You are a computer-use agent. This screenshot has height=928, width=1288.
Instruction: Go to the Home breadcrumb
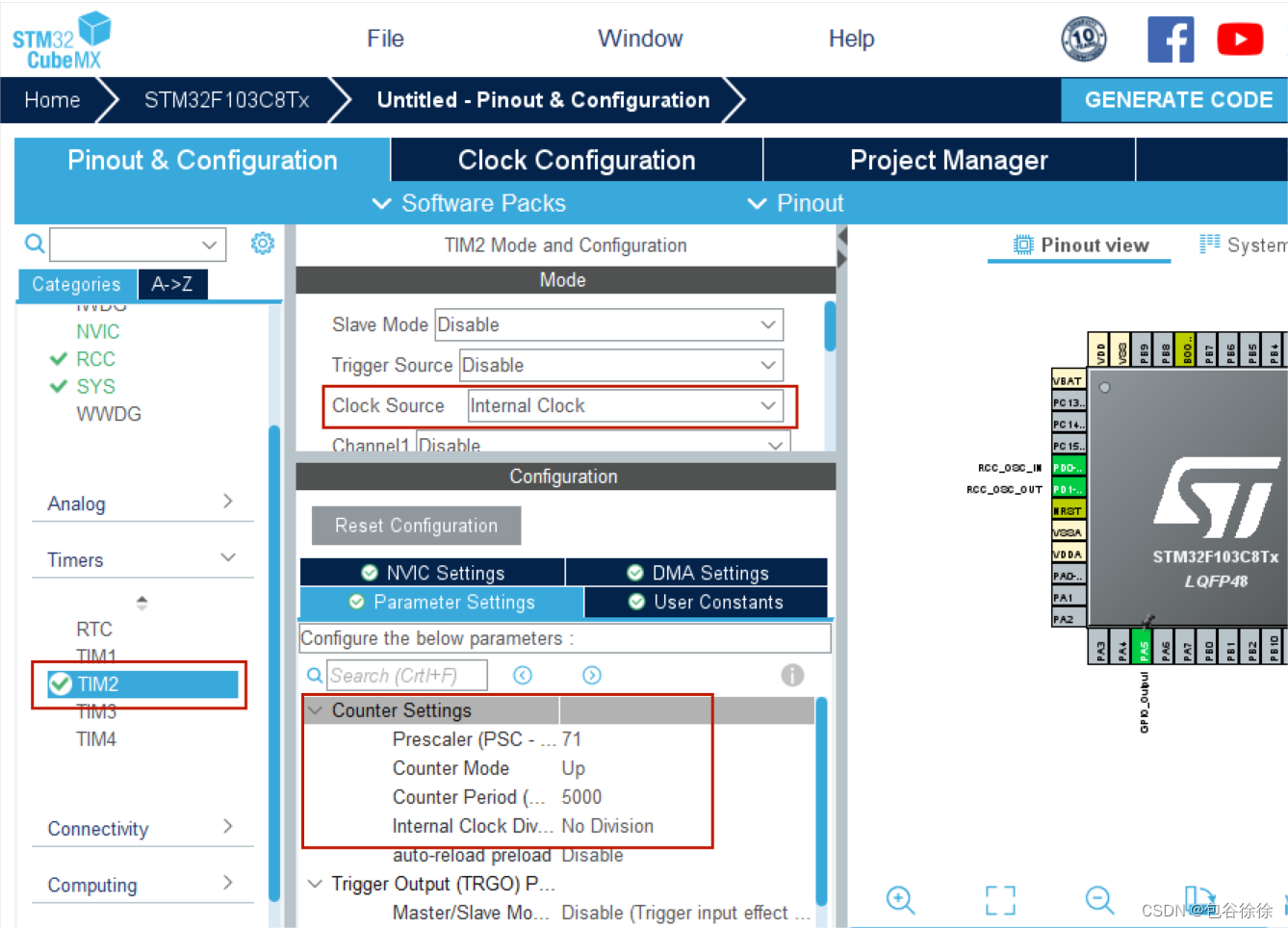[x=52, y=100]
